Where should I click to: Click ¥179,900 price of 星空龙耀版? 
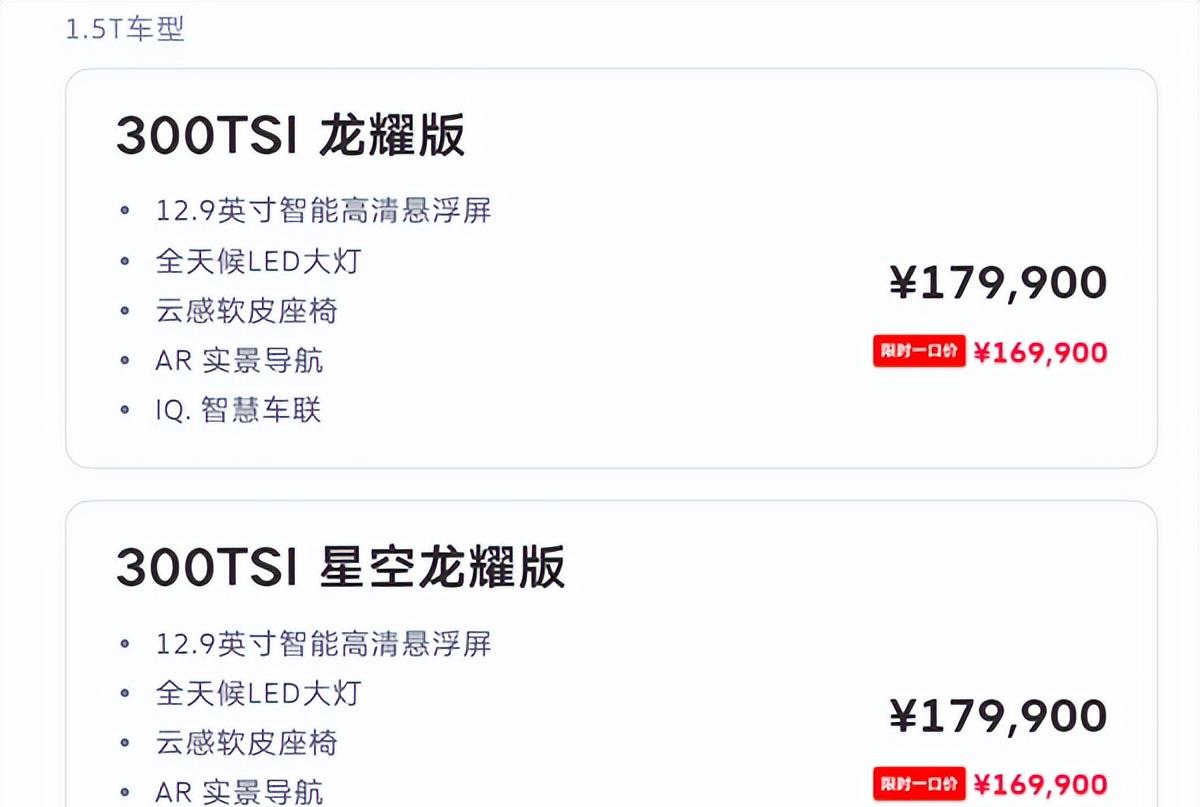pos(998,715)
